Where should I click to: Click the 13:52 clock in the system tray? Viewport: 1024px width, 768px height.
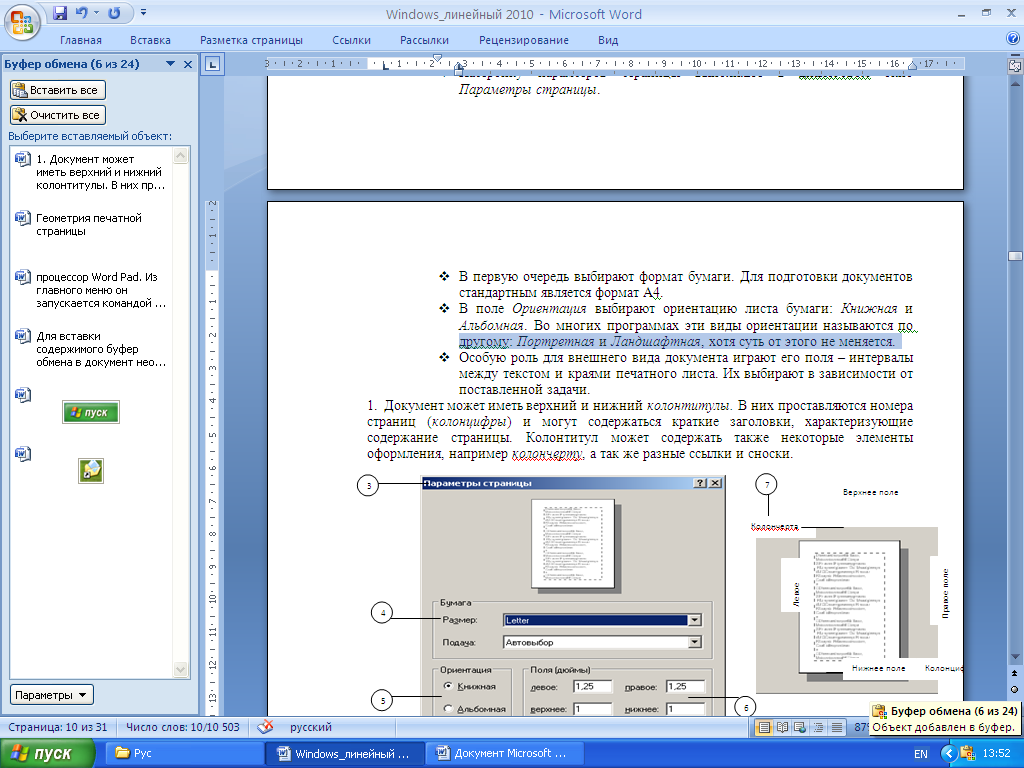[x=996, y=754]
